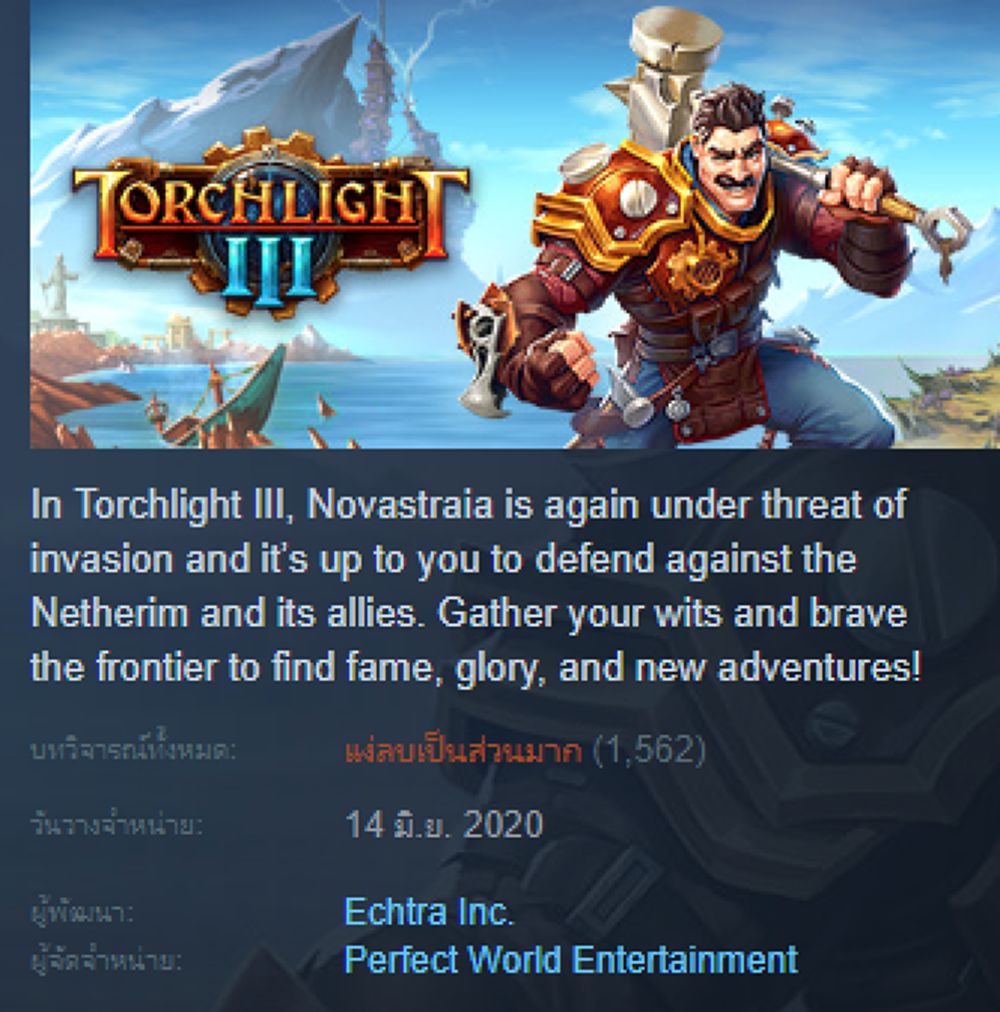Click the ผู้จัดจำหน่าย label
Screen dimensions: 1000x1012
(x=107, y=961)
